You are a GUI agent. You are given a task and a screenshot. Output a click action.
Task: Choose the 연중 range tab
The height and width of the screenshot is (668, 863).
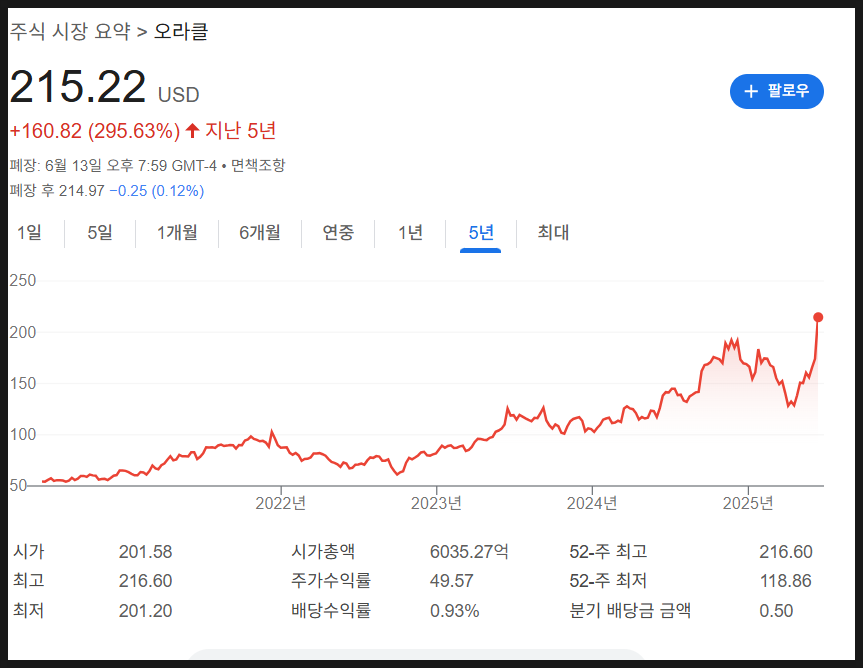[338, 233]
